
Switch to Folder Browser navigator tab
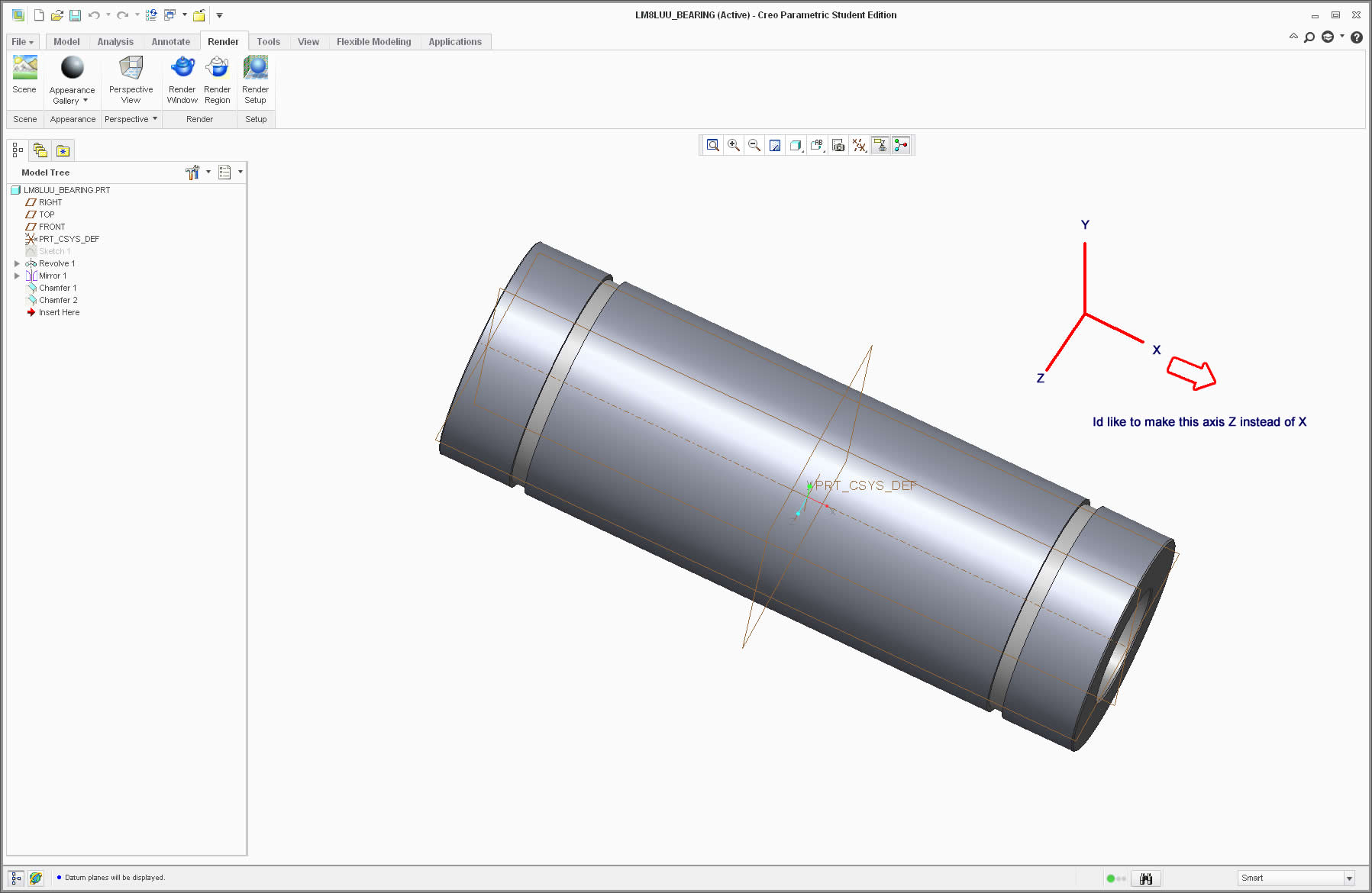40,150
